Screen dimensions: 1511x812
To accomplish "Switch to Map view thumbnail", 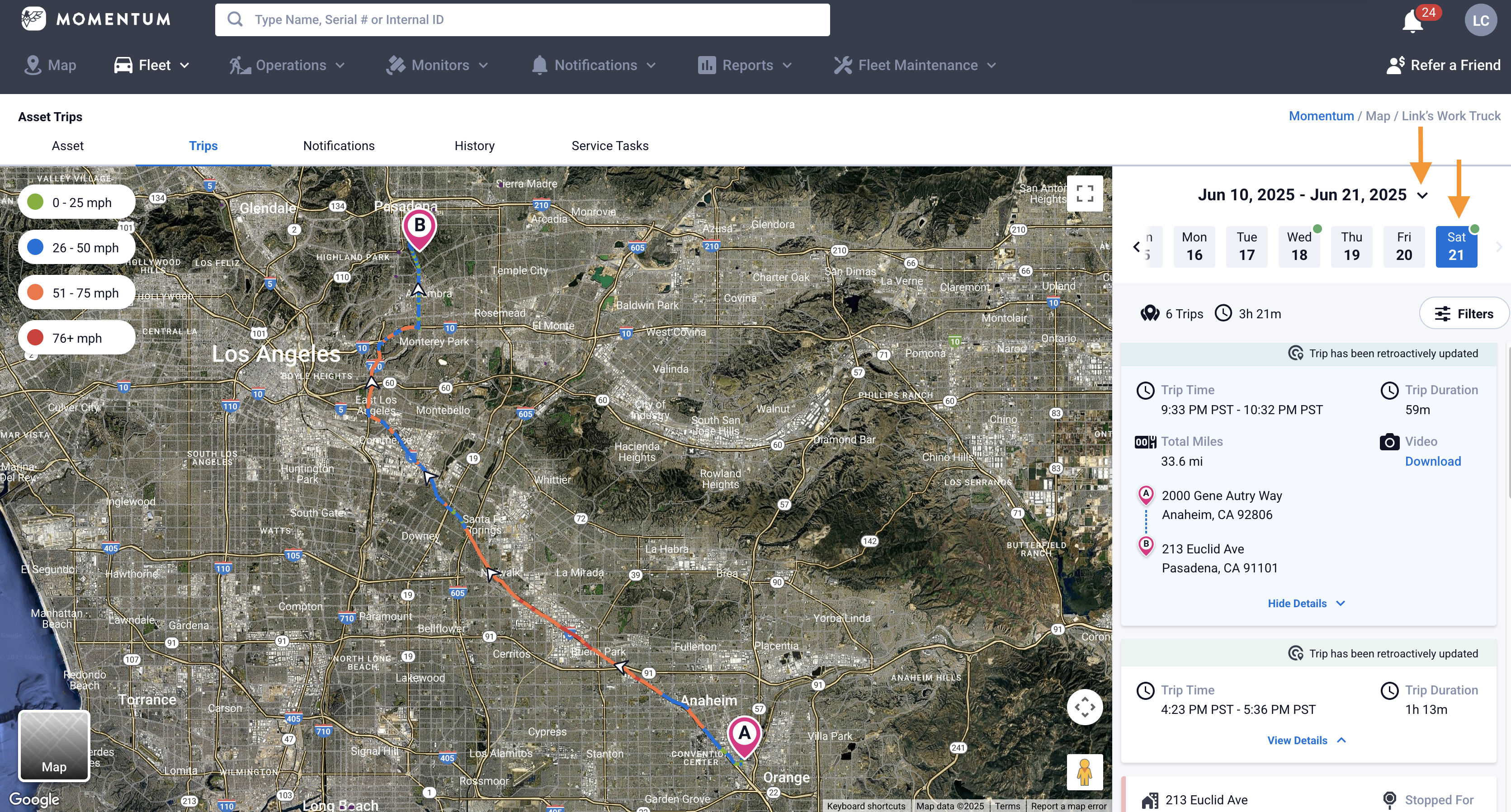I will 54,745.
